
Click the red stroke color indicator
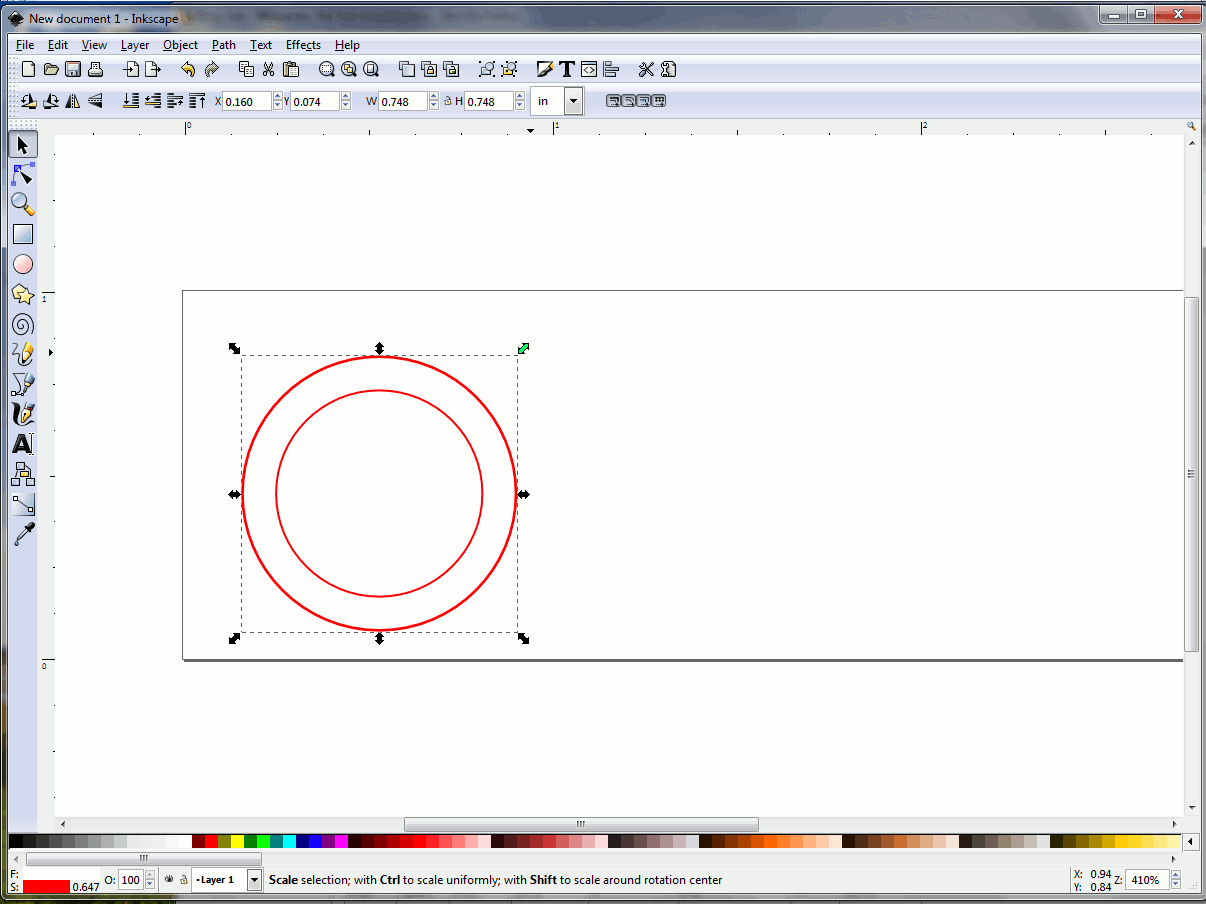(46, 887)
